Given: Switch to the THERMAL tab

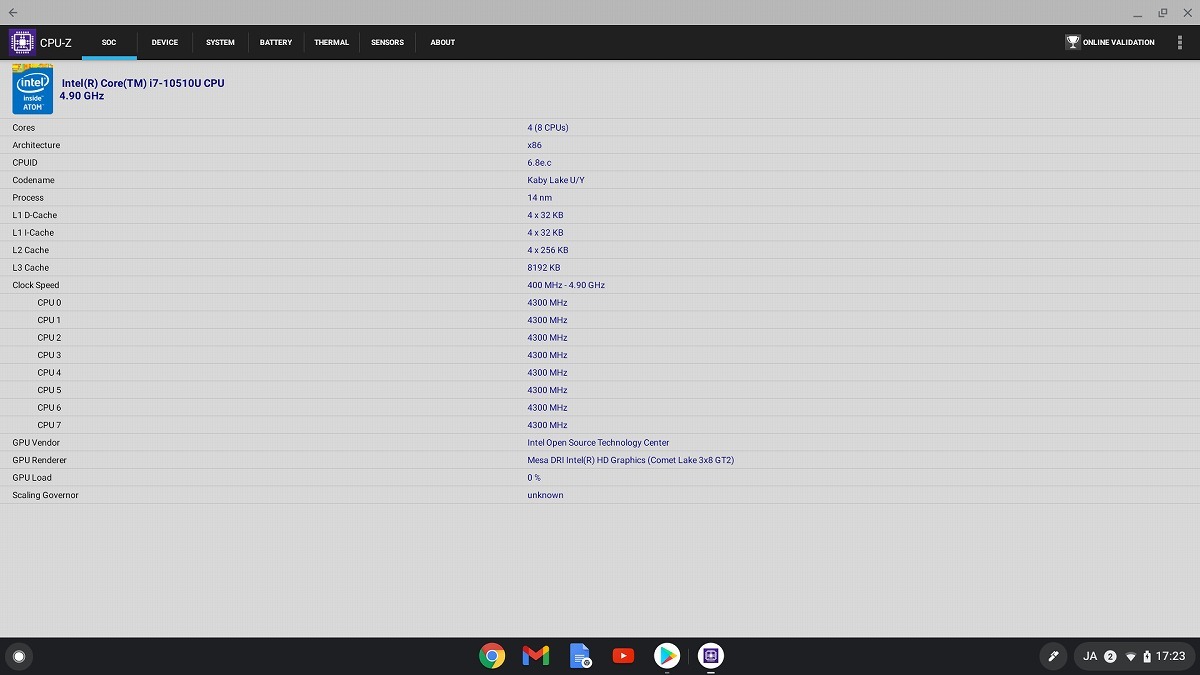Looking at the screenshot, I should point(331,42).
